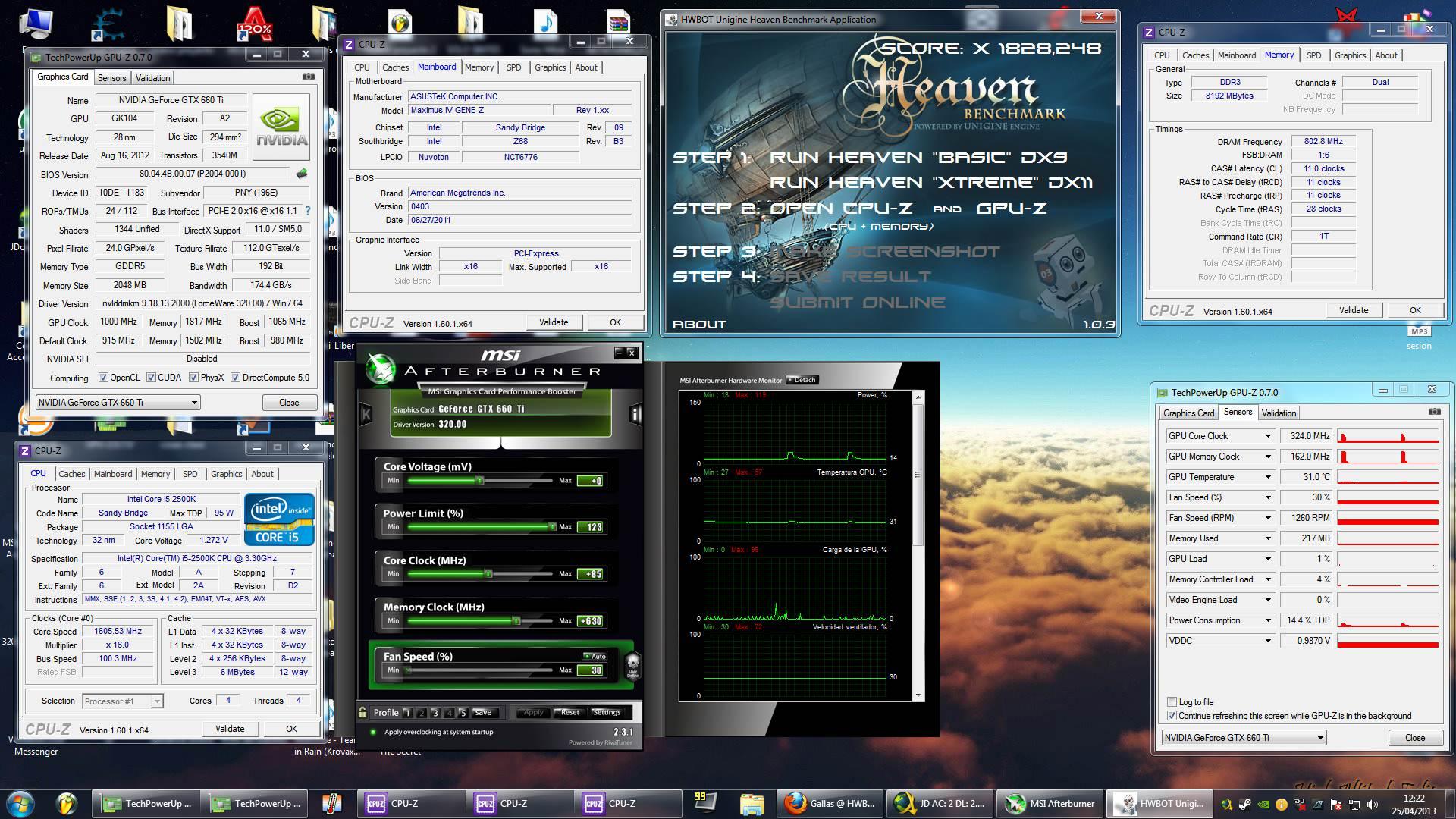
Task: Toggle the fan speed Auto button in Afterburner
Action: click(x=595, y=656)
